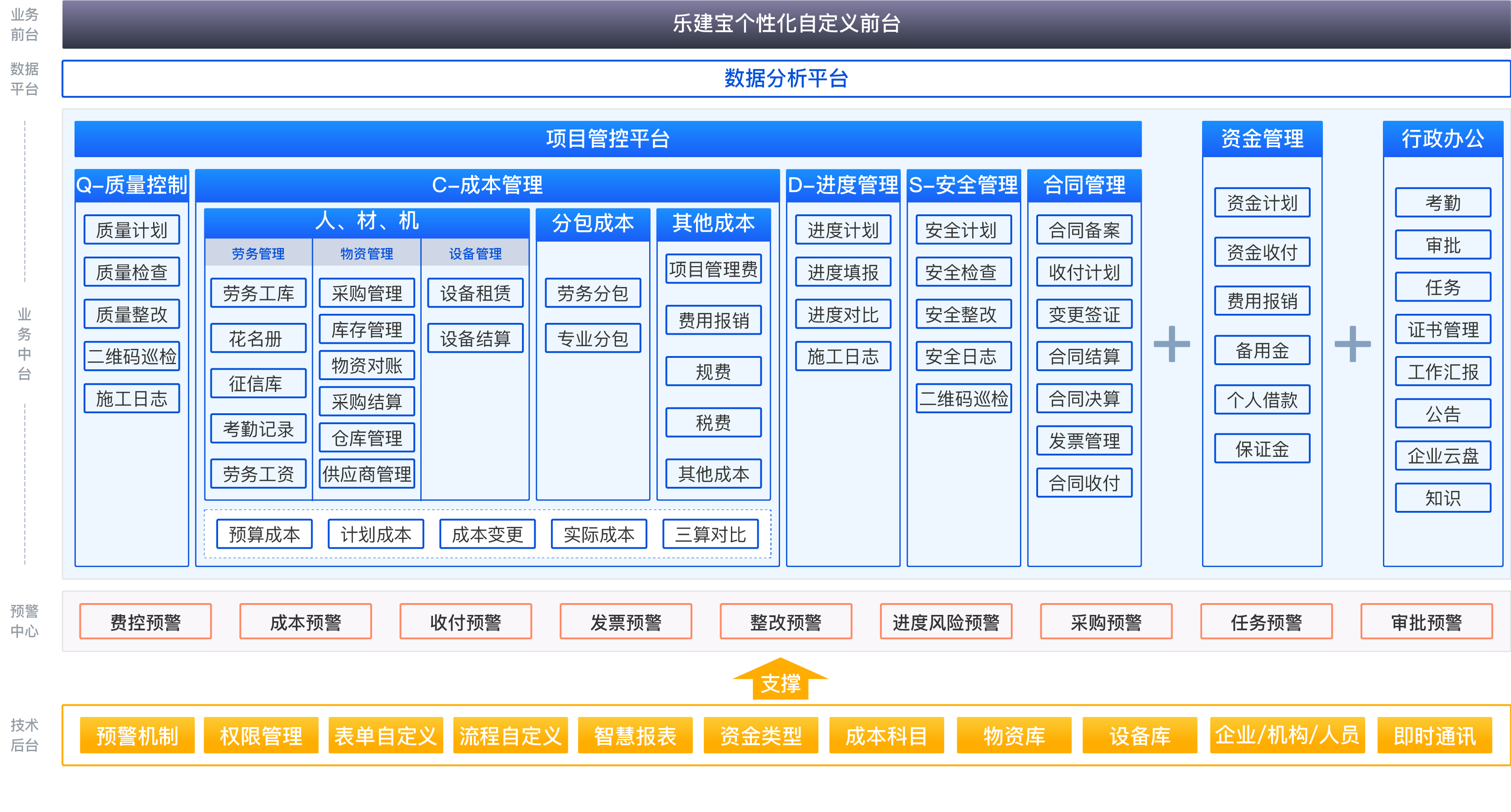Open the 行政办公 module header

1442,139
